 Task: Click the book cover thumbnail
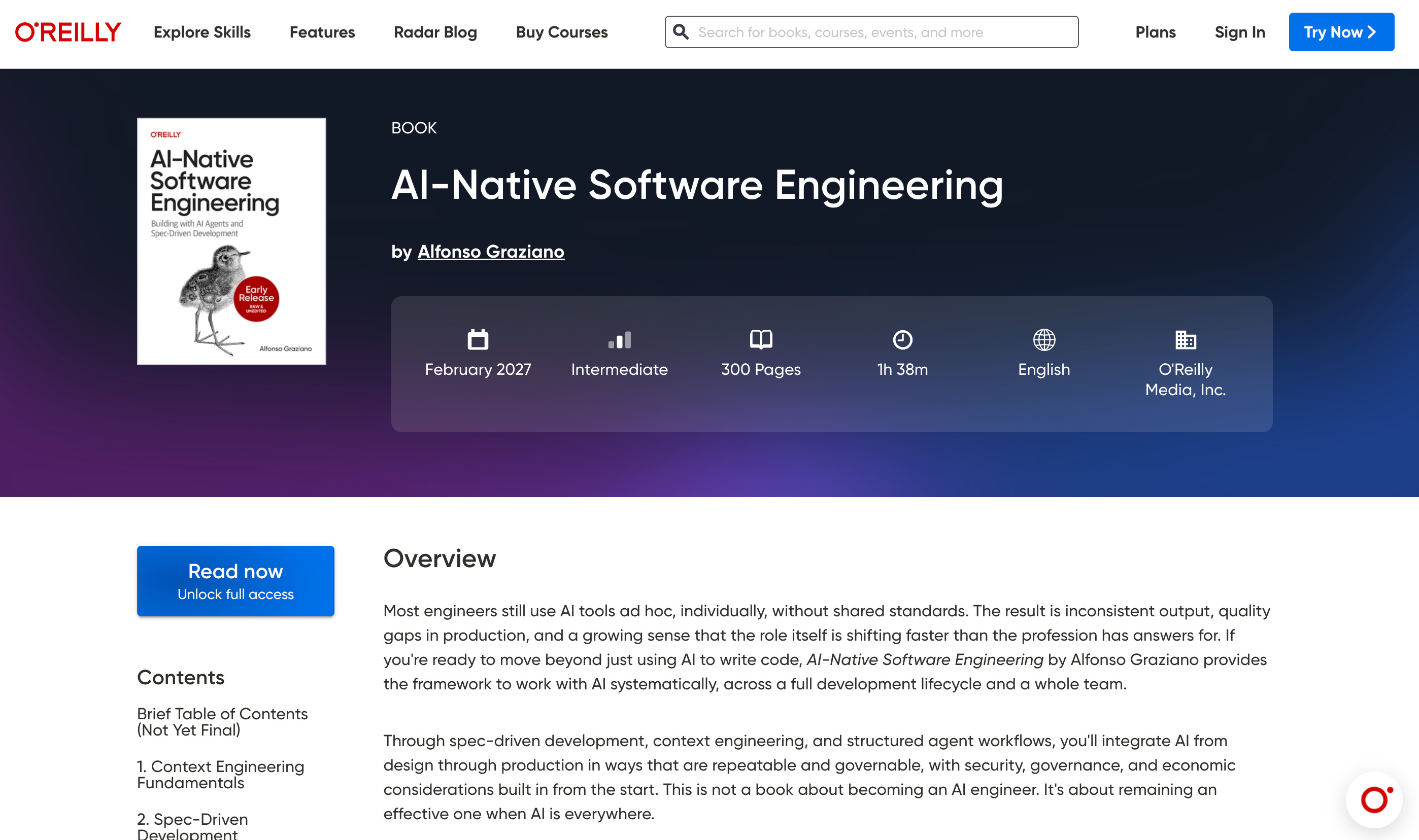tap(231, 241)
